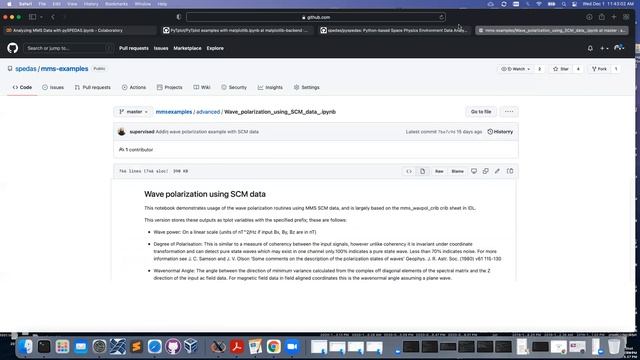
Task: Open the more options ellipsis menu
Action: pyautogui.click(x=509, y=112)
